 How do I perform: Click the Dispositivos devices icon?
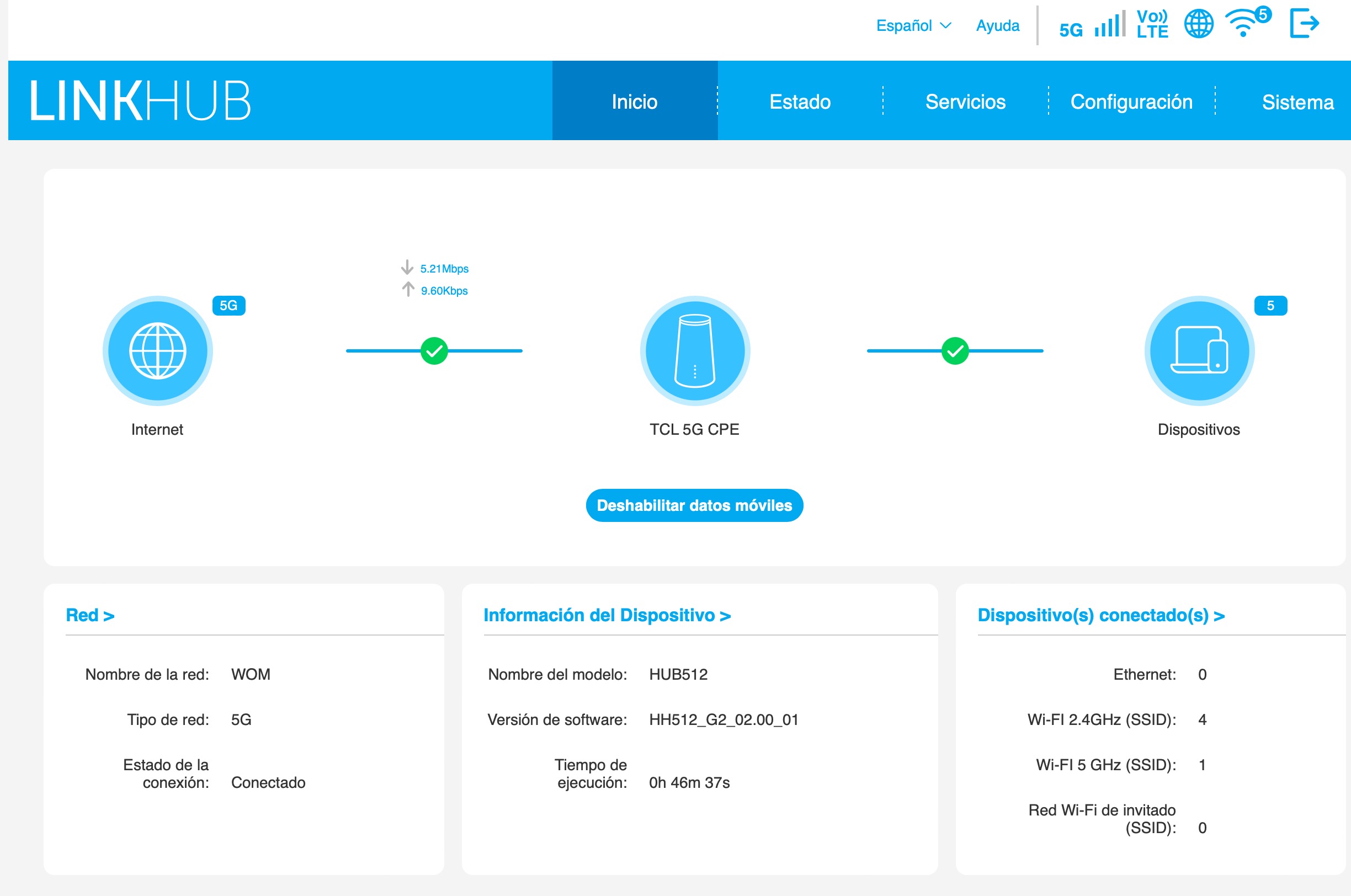[x=1199, y=351]
